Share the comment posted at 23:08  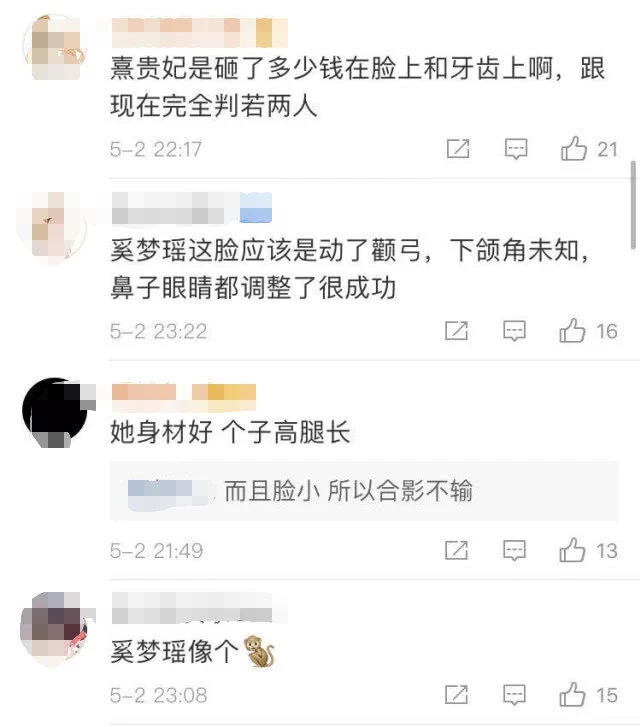(456, 695)
